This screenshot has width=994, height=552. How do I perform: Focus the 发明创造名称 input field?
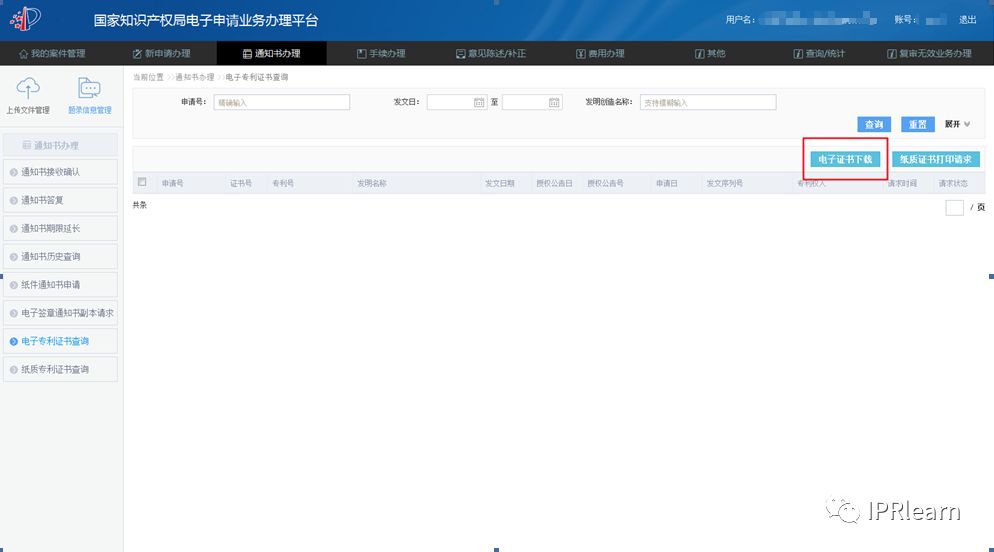click(708, 102)
